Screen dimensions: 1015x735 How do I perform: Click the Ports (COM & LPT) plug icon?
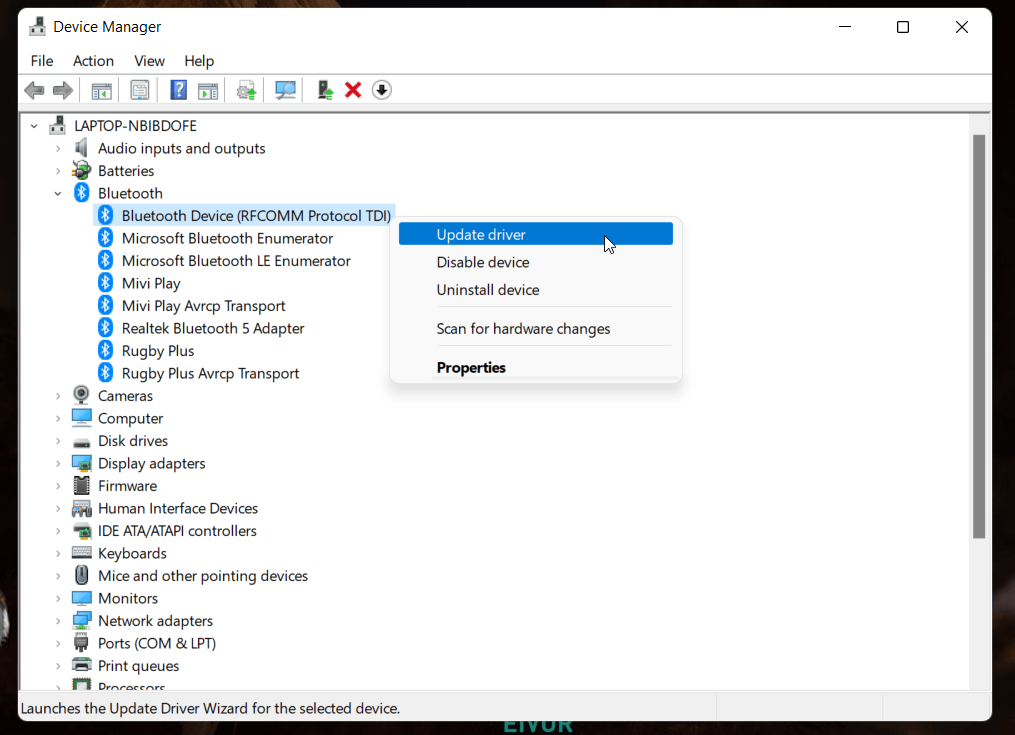(x=81, y=642)
